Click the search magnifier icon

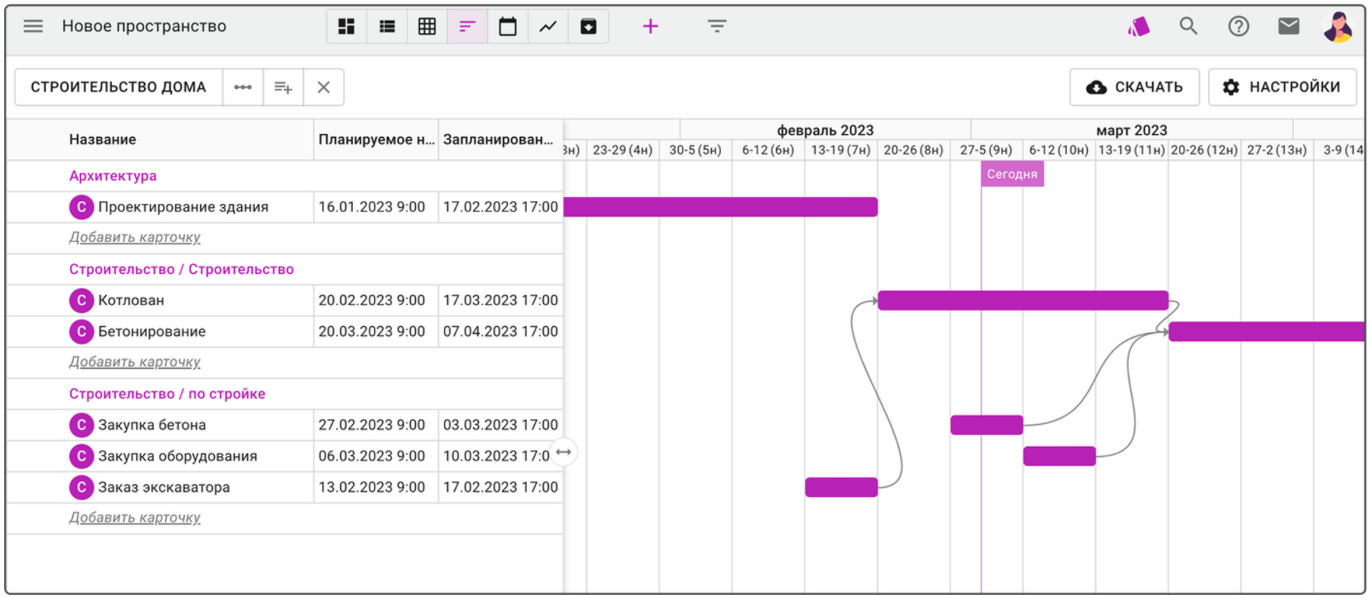pos(1188,27)
